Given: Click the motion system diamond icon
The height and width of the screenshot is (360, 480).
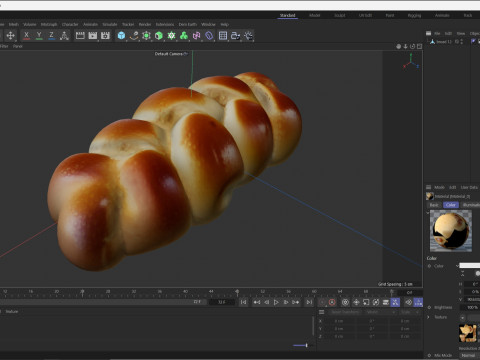Looking at the screenshot, I should point(409,302).
